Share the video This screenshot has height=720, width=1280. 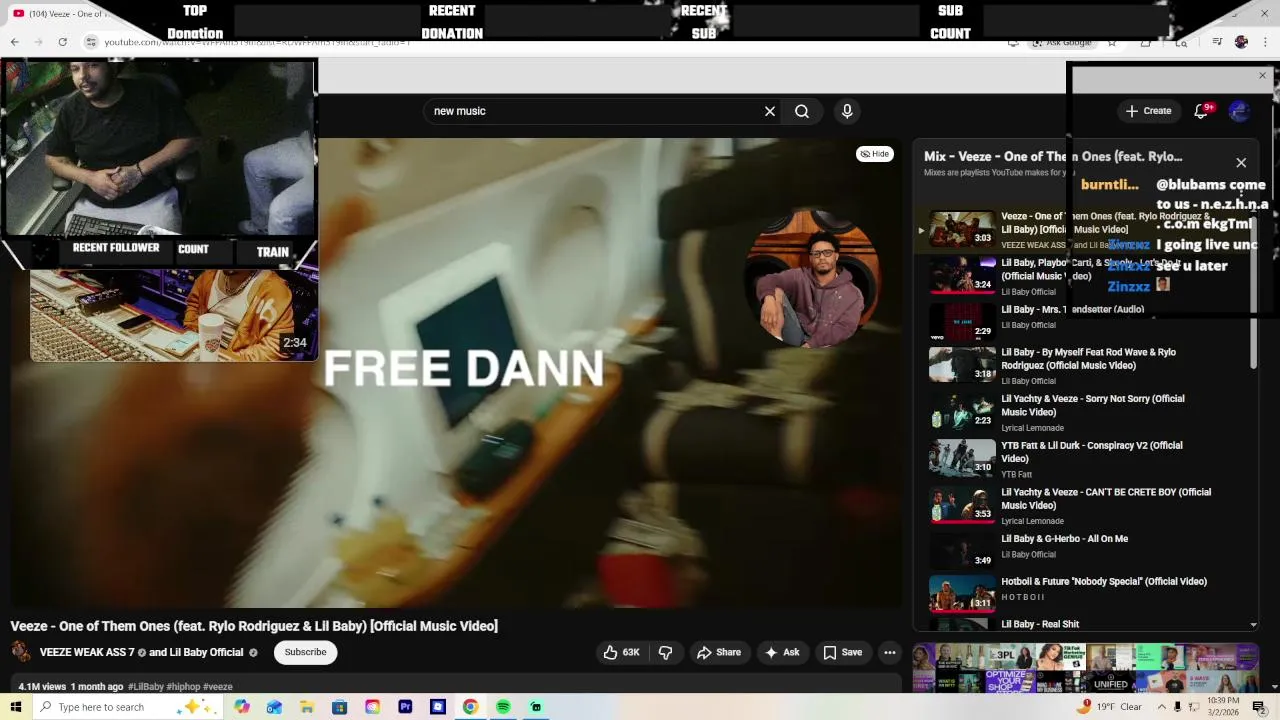[x=719, y=652]
